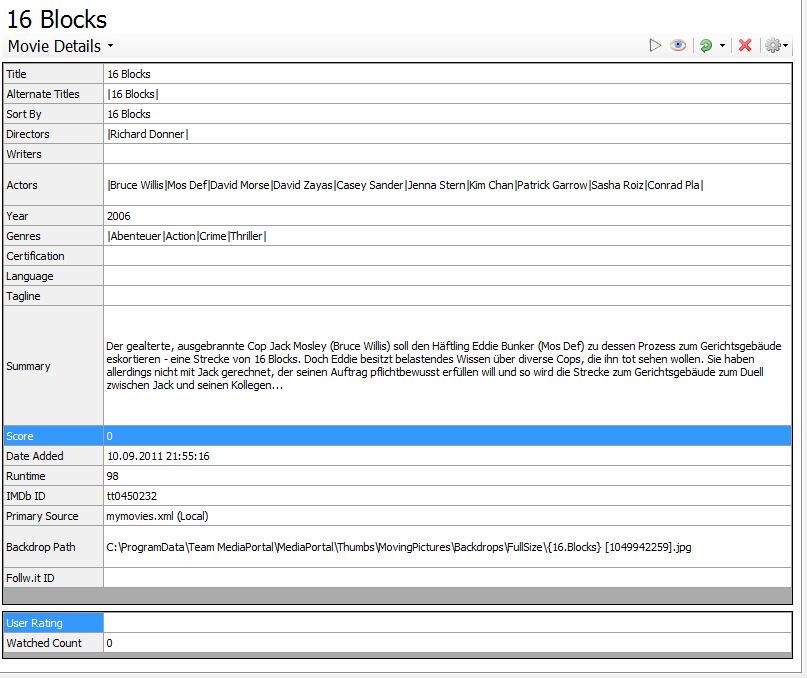Click the green refresh movie info icon
The width and height of the screenshot is (807, 678).
point(706,46)
